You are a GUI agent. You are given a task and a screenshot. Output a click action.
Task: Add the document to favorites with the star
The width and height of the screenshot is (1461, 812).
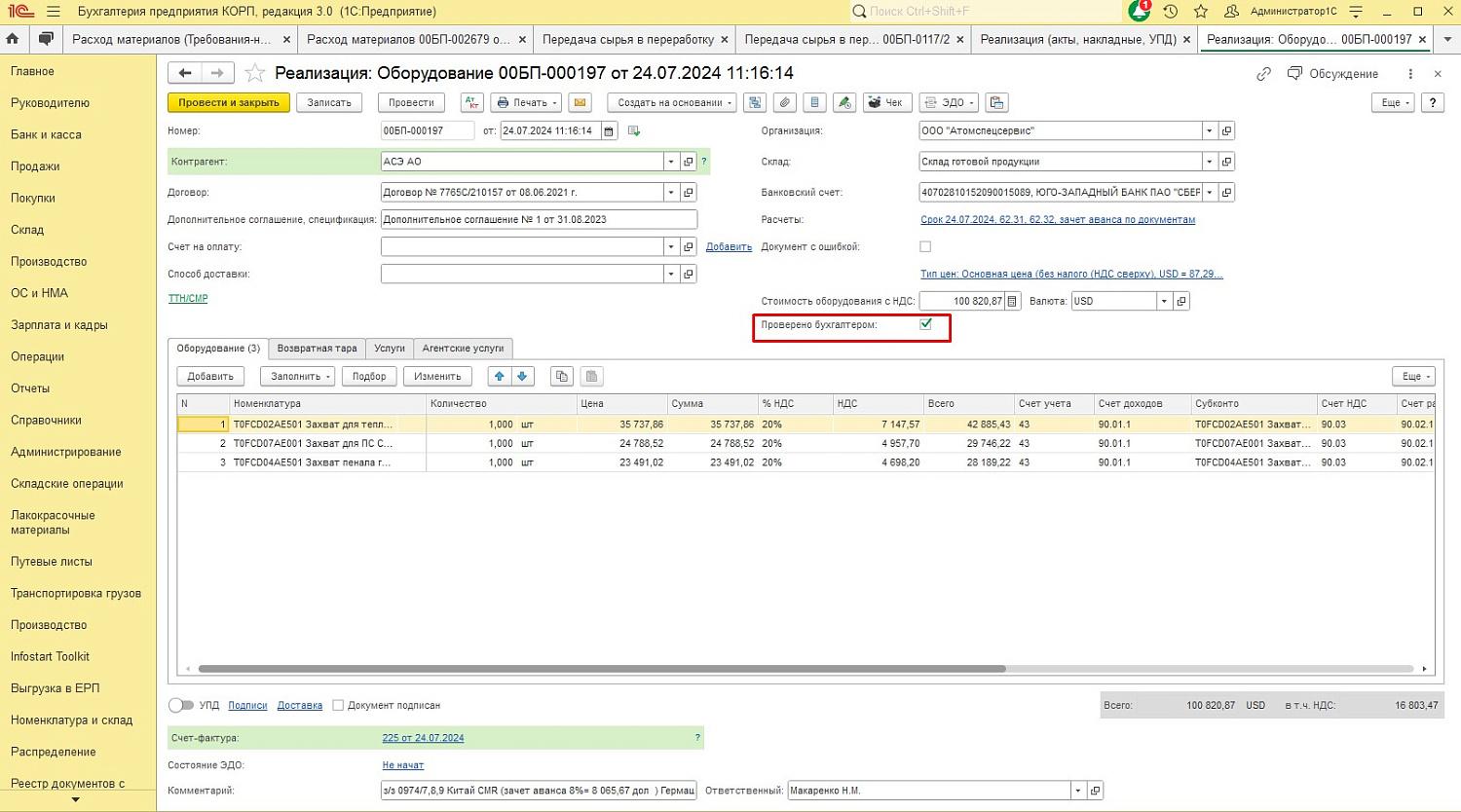(254, 73)
